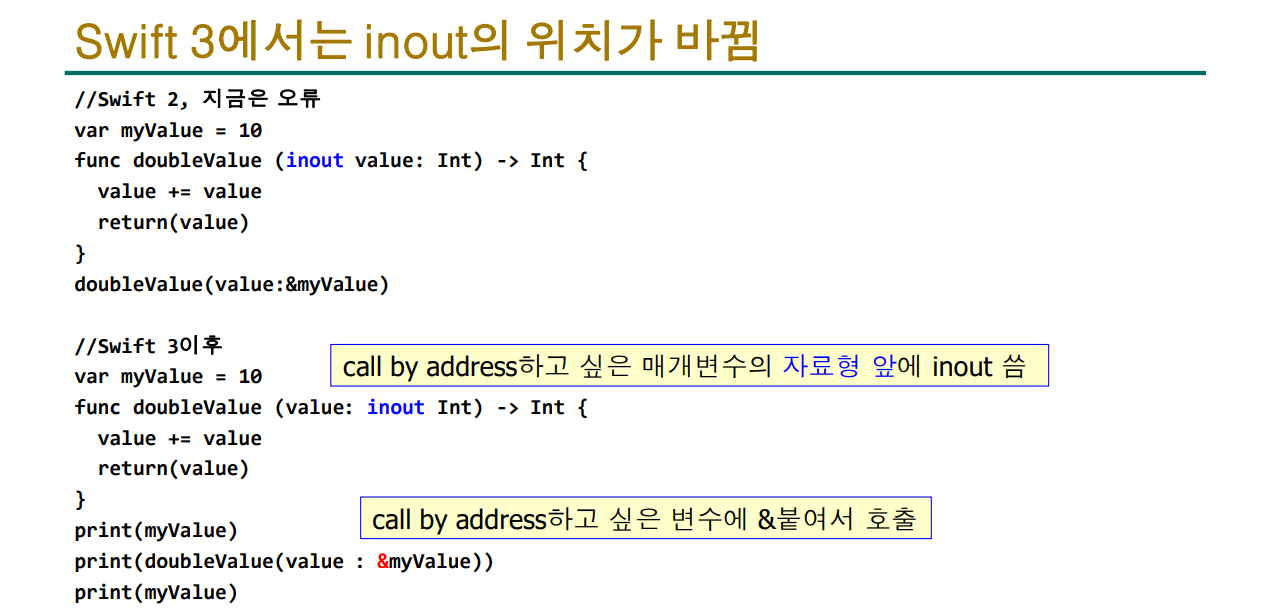1263x608 pixels.
Task: Click the 'var myValue = 10' line below '//Swift 3이후'
Action: click(168, 377)
